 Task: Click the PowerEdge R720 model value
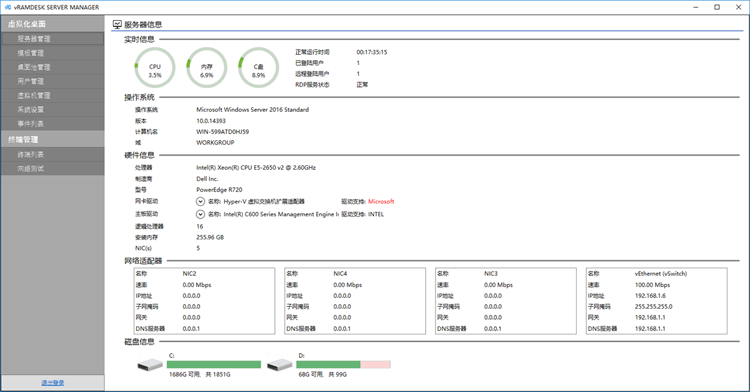pyautogui.click(x=219, y=190)
